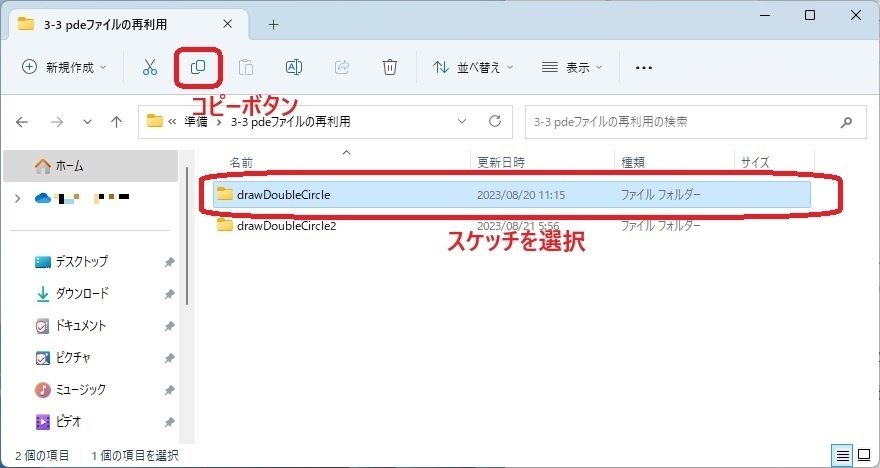Select the drawDoubleCircle2 folder
The height and width of the screenshot is (468, 880).
click(x=511, y=226)
